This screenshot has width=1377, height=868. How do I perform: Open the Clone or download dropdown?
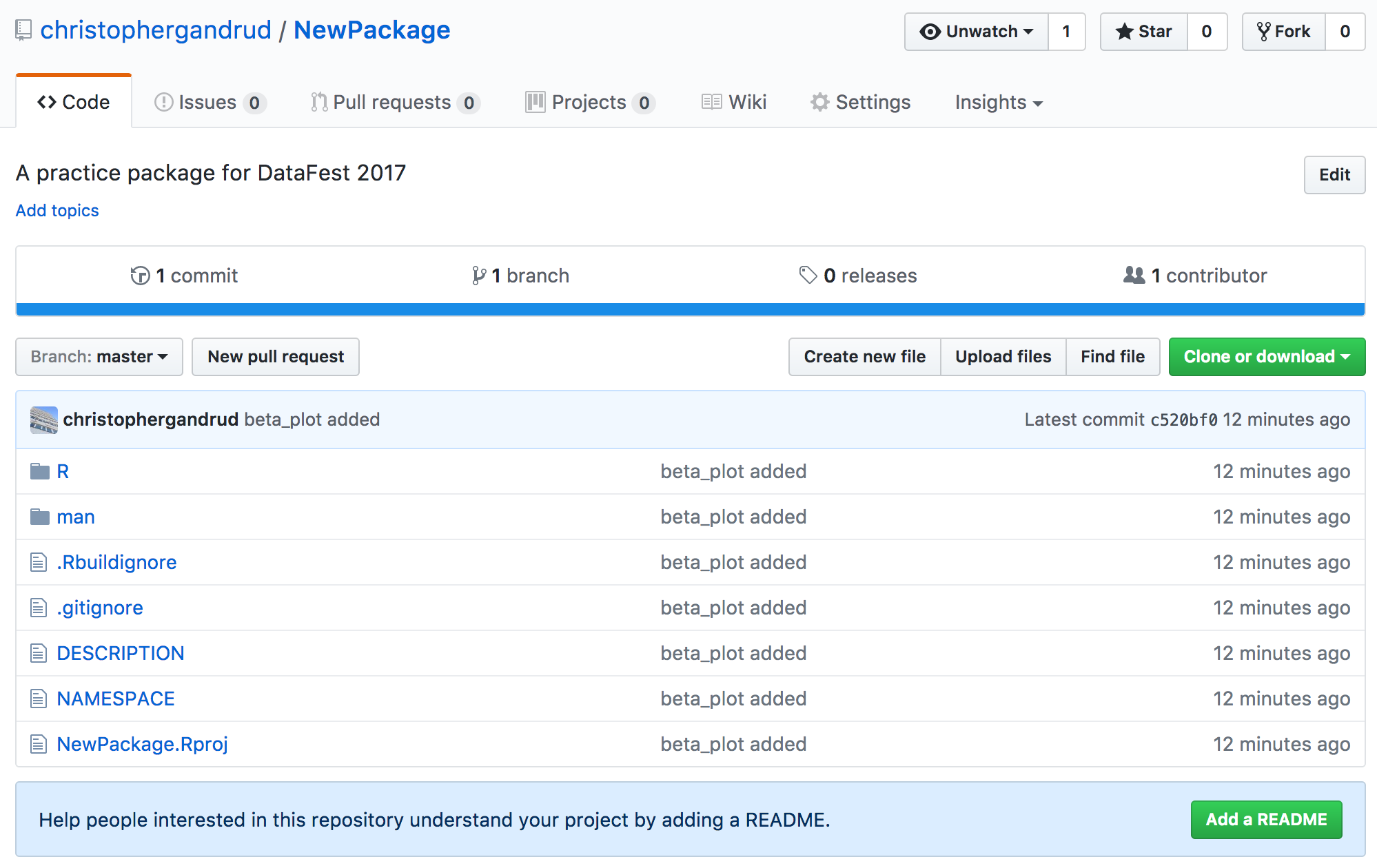[1267, 357]
